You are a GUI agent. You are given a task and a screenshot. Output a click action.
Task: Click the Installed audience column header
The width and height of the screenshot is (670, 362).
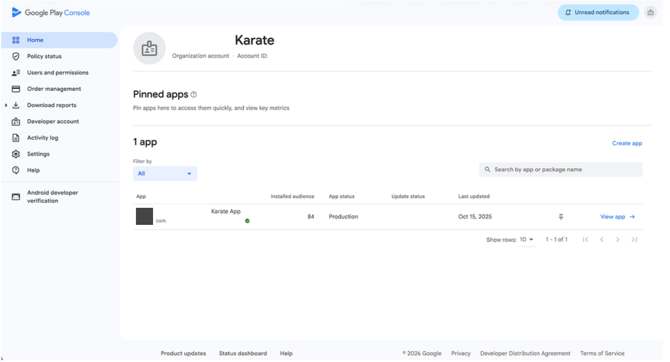pyautogui.click(x=292, y=197)
